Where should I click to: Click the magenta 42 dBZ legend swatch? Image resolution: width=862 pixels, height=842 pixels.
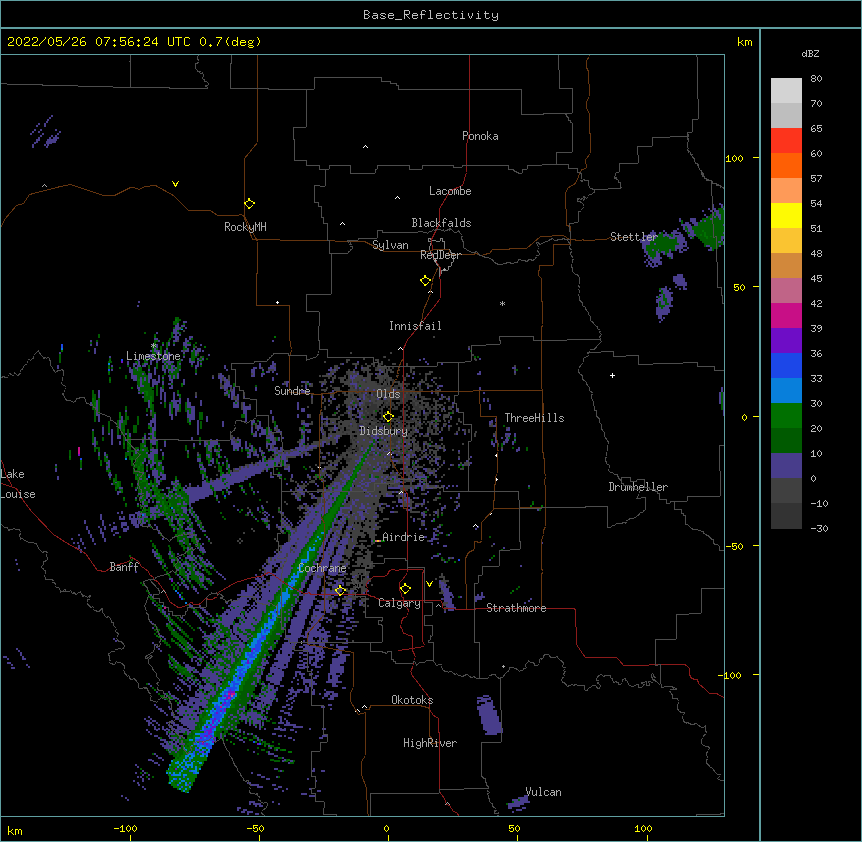coord(786,315)
